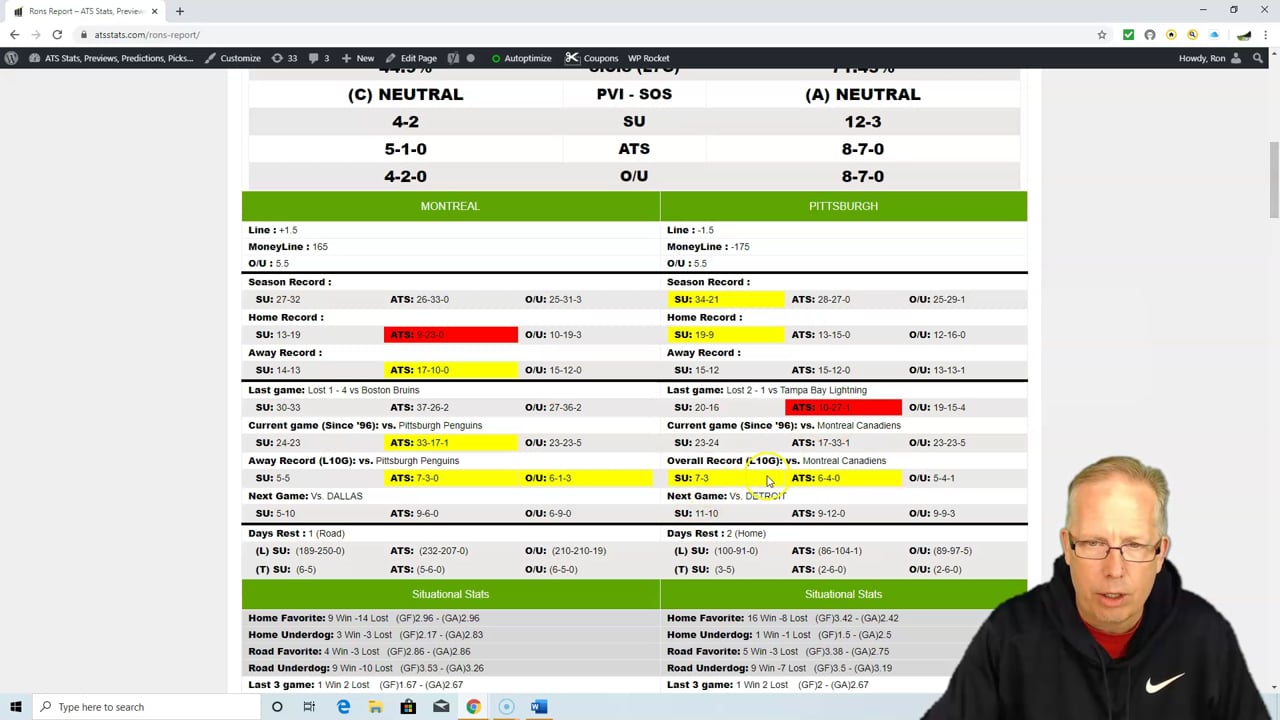Open the WP Rocket admin menu

(x=648, y=58)
